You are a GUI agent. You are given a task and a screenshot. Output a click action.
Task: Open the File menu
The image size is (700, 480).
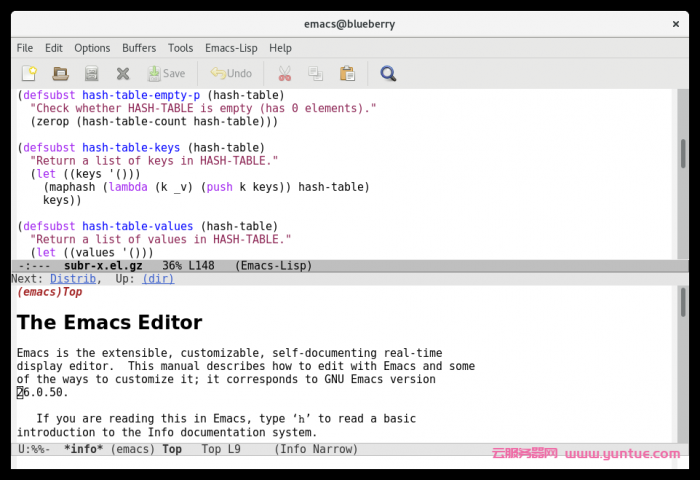pyautogui.click(x=25, y=48)
